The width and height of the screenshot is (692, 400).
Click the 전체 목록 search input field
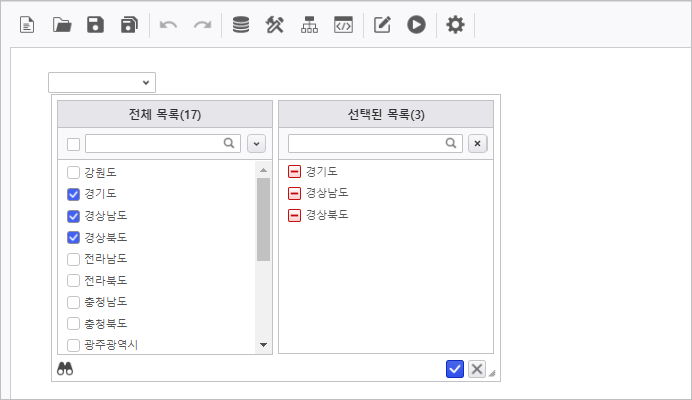pyautogui.click(x=153, y=143)
